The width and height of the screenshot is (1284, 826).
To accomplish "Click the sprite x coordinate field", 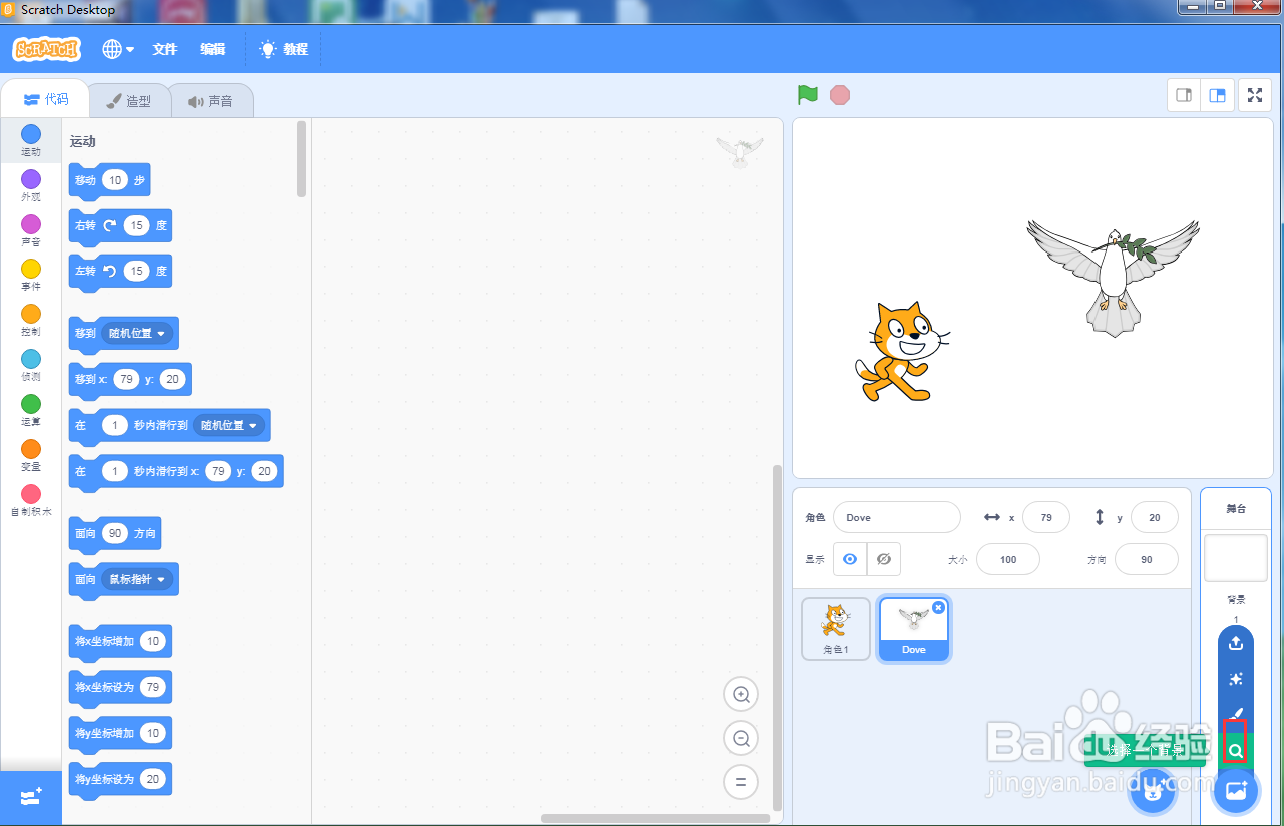I will point(1046,517).
